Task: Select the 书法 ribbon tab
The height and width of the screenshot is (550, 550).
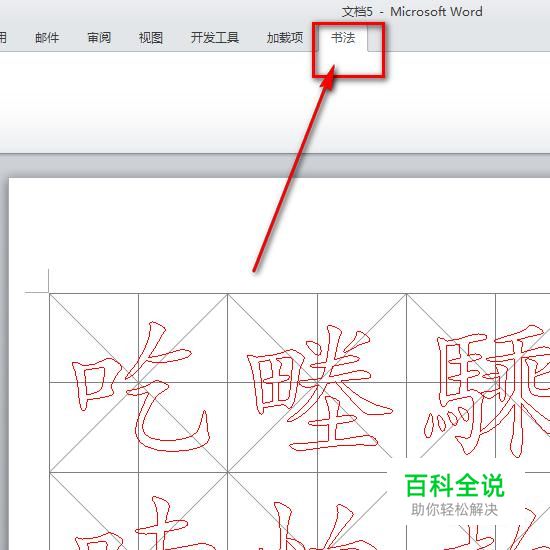Action: coord(343,38)
